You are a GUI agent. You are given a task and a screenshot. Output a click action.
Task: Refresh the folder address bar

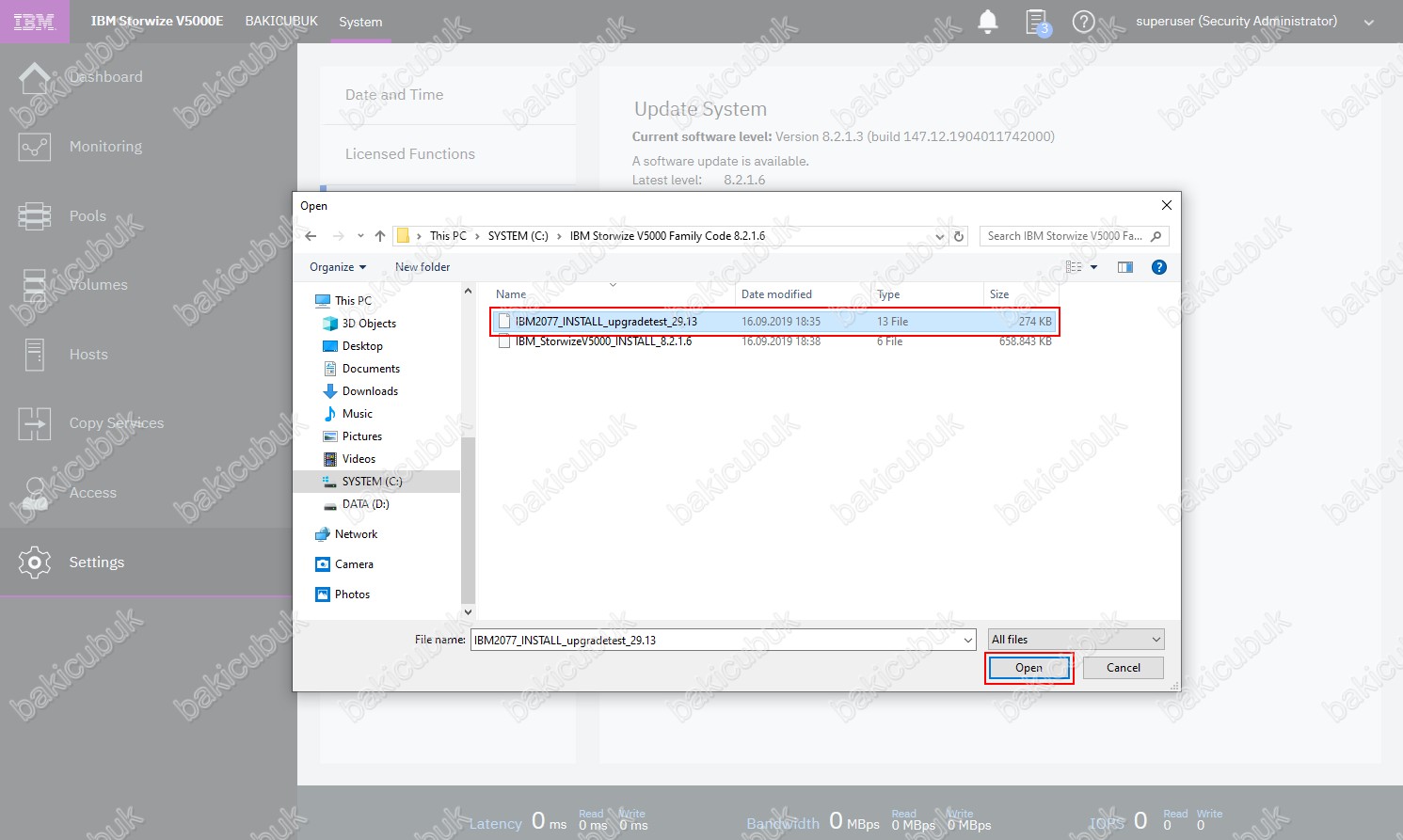point(959,236)
